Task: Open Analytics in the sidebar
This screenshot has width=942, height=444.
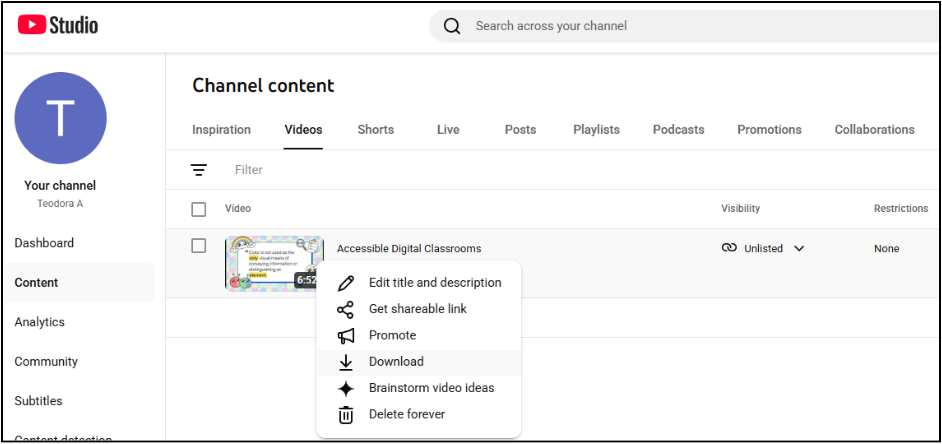Action: (40, 322)
